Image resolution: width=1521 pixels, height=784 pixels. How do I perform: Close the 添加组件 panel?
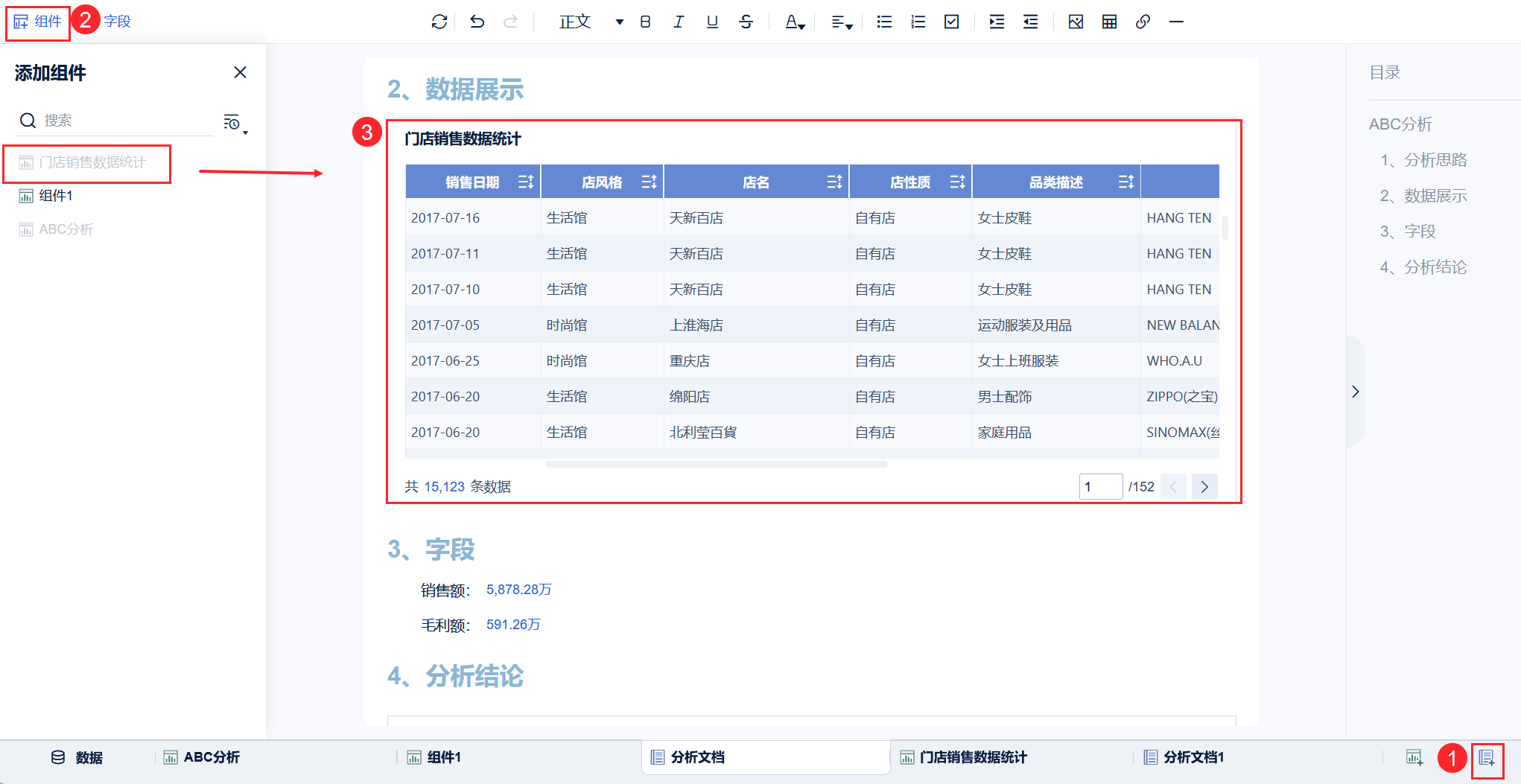click(x=240, y=72)
